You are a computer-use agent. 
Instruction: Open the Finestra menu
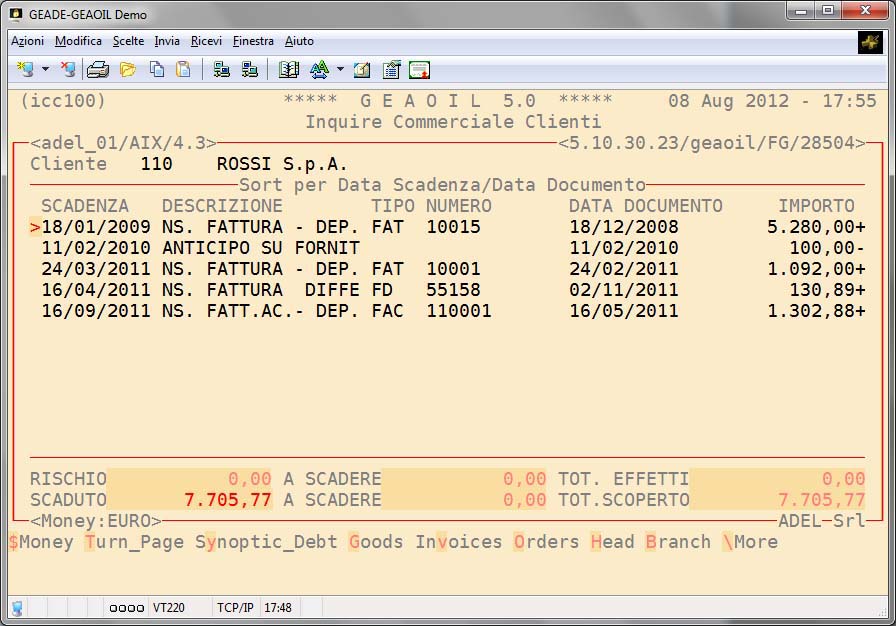click(253, 41)
